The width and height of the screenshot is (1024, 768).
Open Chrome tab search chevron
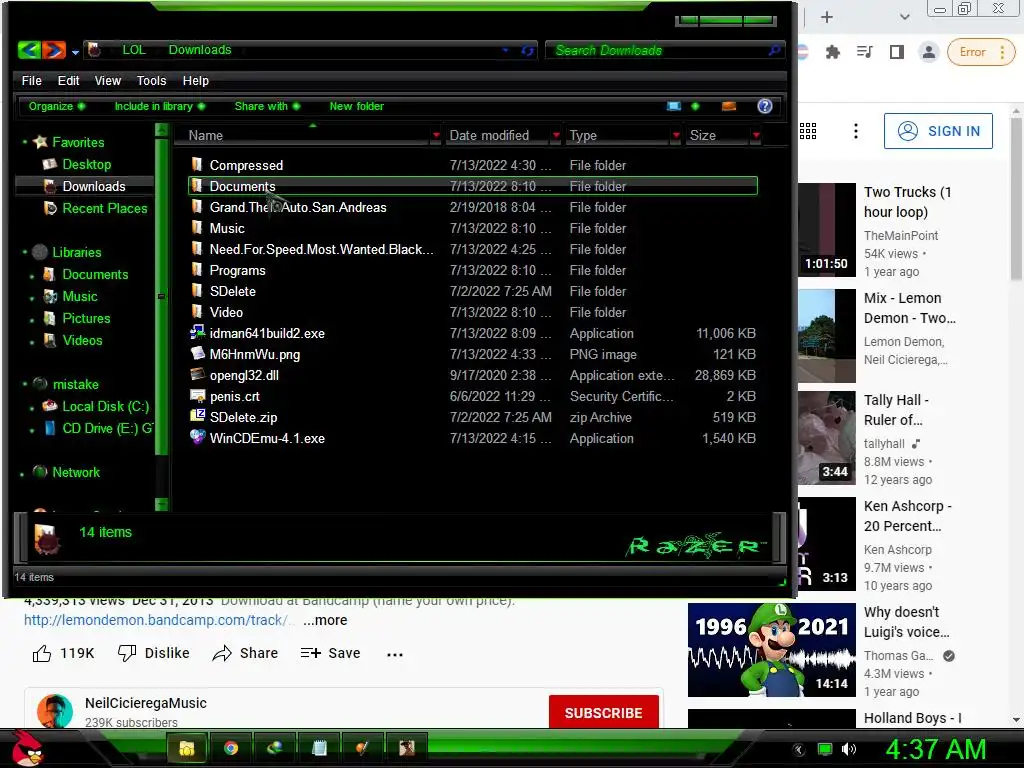904,17
